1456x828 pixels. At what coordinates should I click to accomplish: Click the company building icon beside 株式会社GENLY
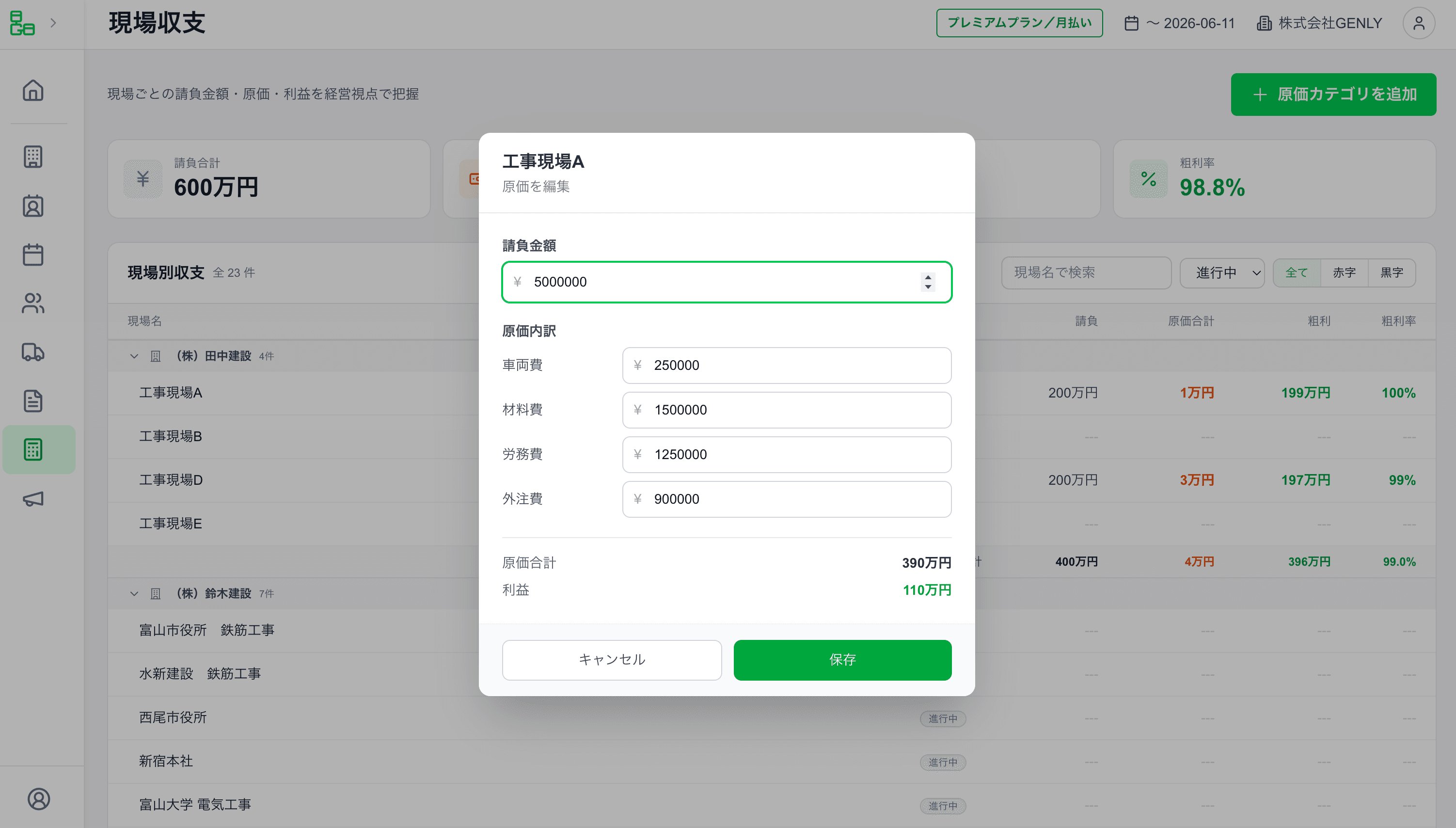coord(1265,23)
